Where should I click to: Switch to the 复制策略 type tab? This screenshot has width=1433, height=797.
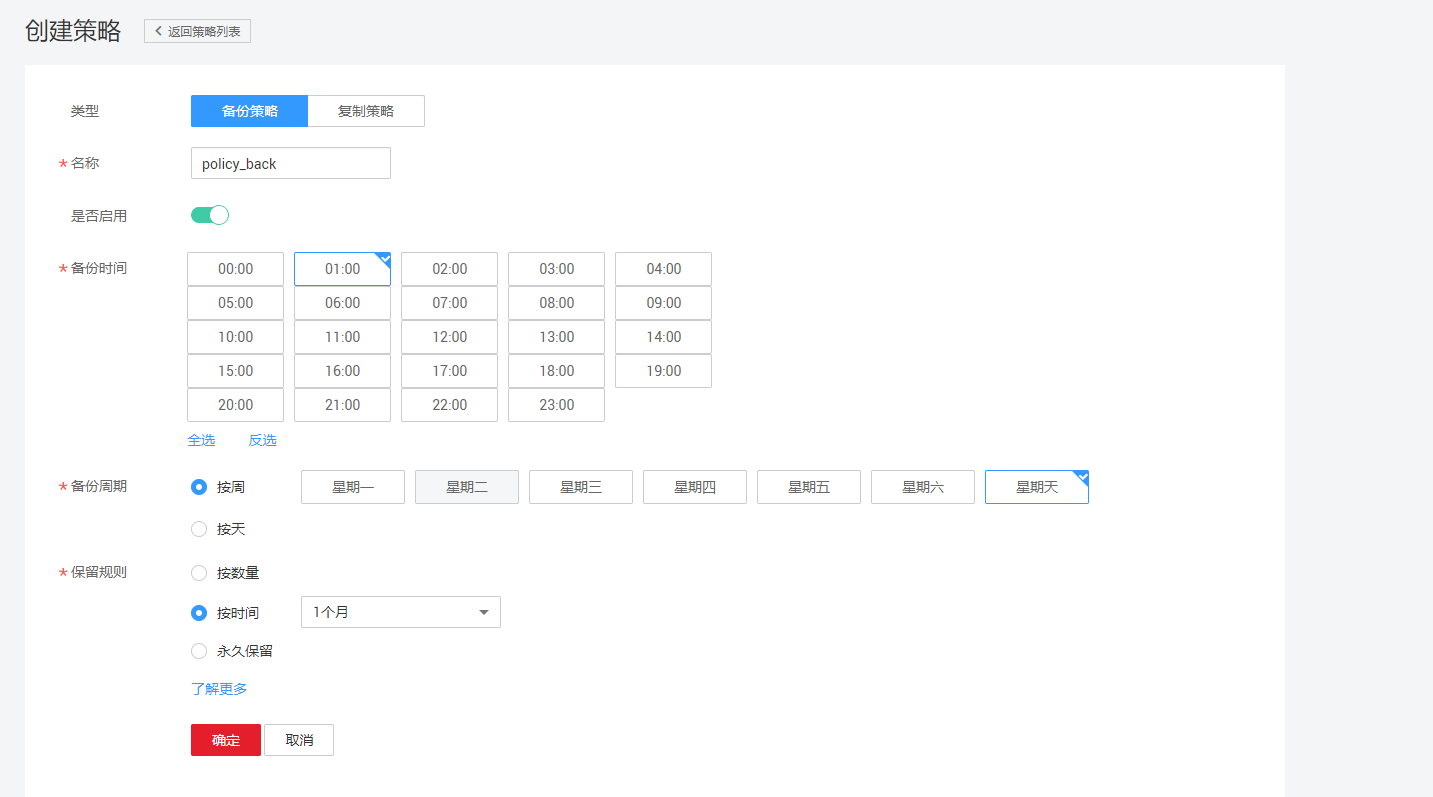(x=366, y=111)
